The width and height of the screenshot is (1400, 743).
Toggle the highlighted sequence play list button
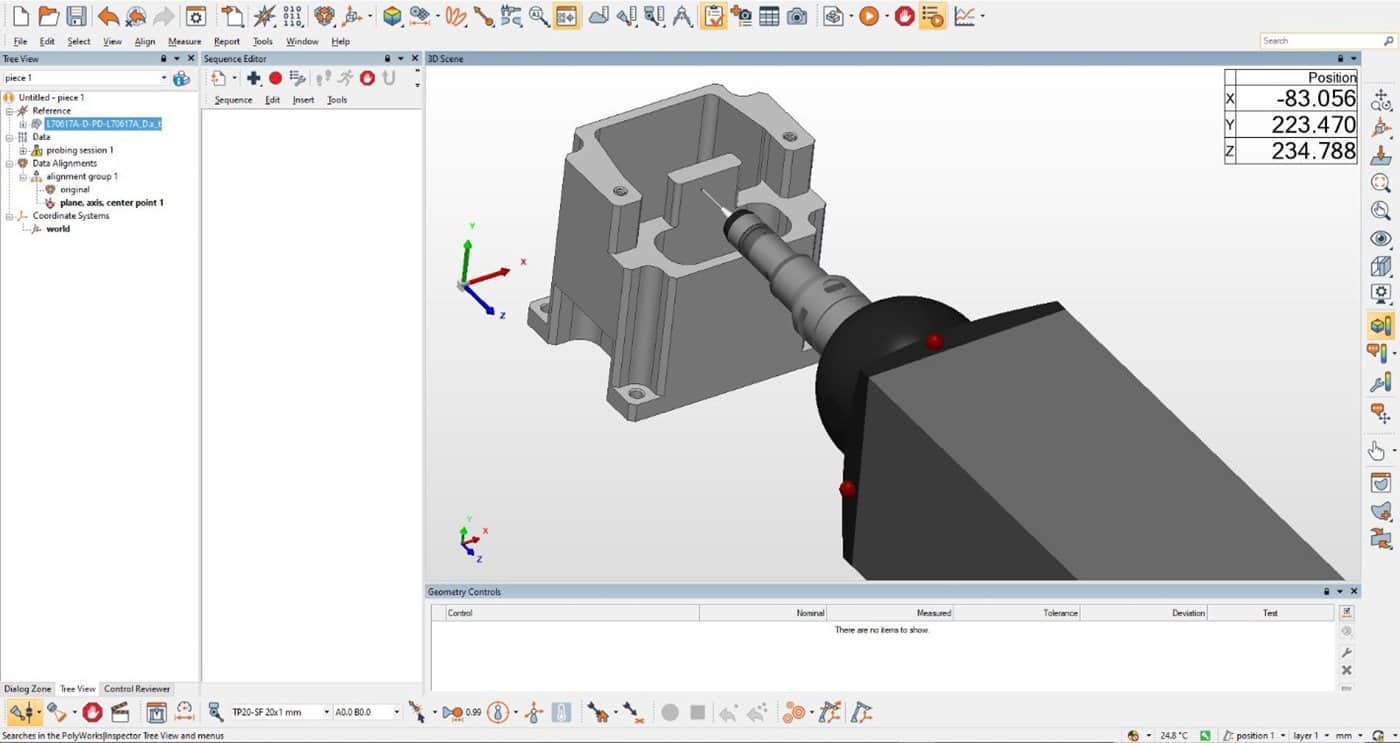pyautogui.click(x=932, y=16)
